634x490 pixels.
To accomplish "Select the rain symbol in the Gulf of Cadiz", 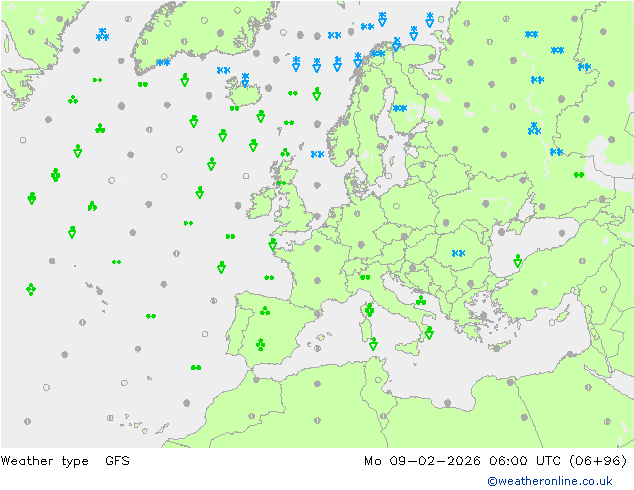I will [x=196, y=368].
